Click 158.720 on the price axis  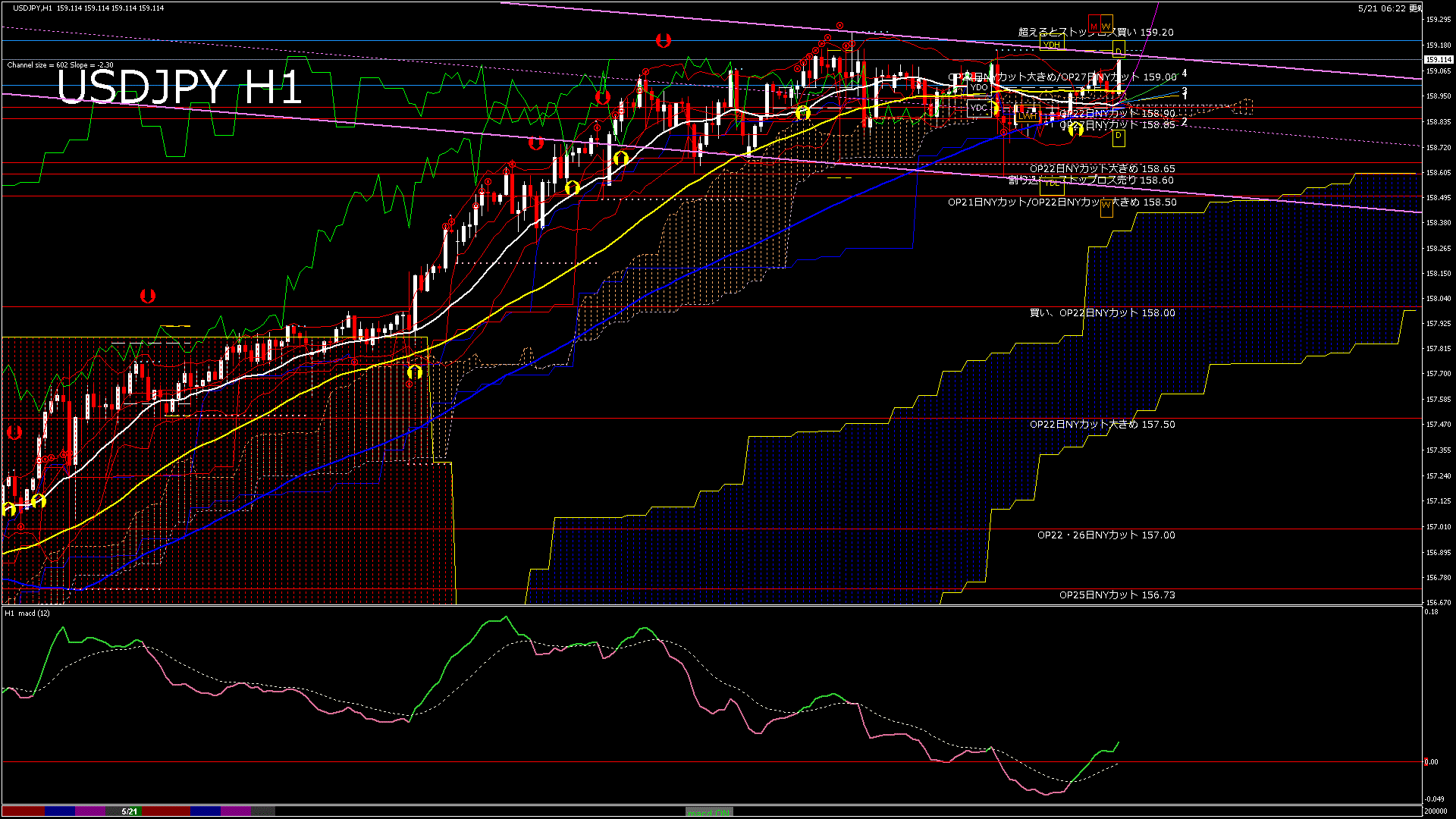pos(1439,148)
